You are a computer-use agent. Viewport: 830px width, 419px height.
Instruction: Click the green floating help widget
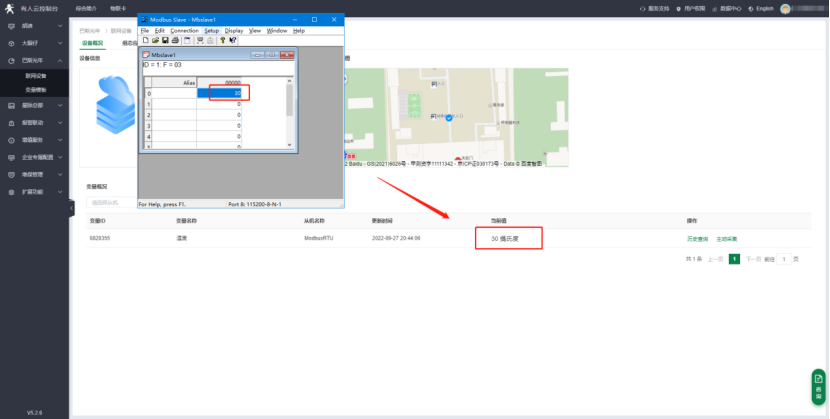point(817,386)
